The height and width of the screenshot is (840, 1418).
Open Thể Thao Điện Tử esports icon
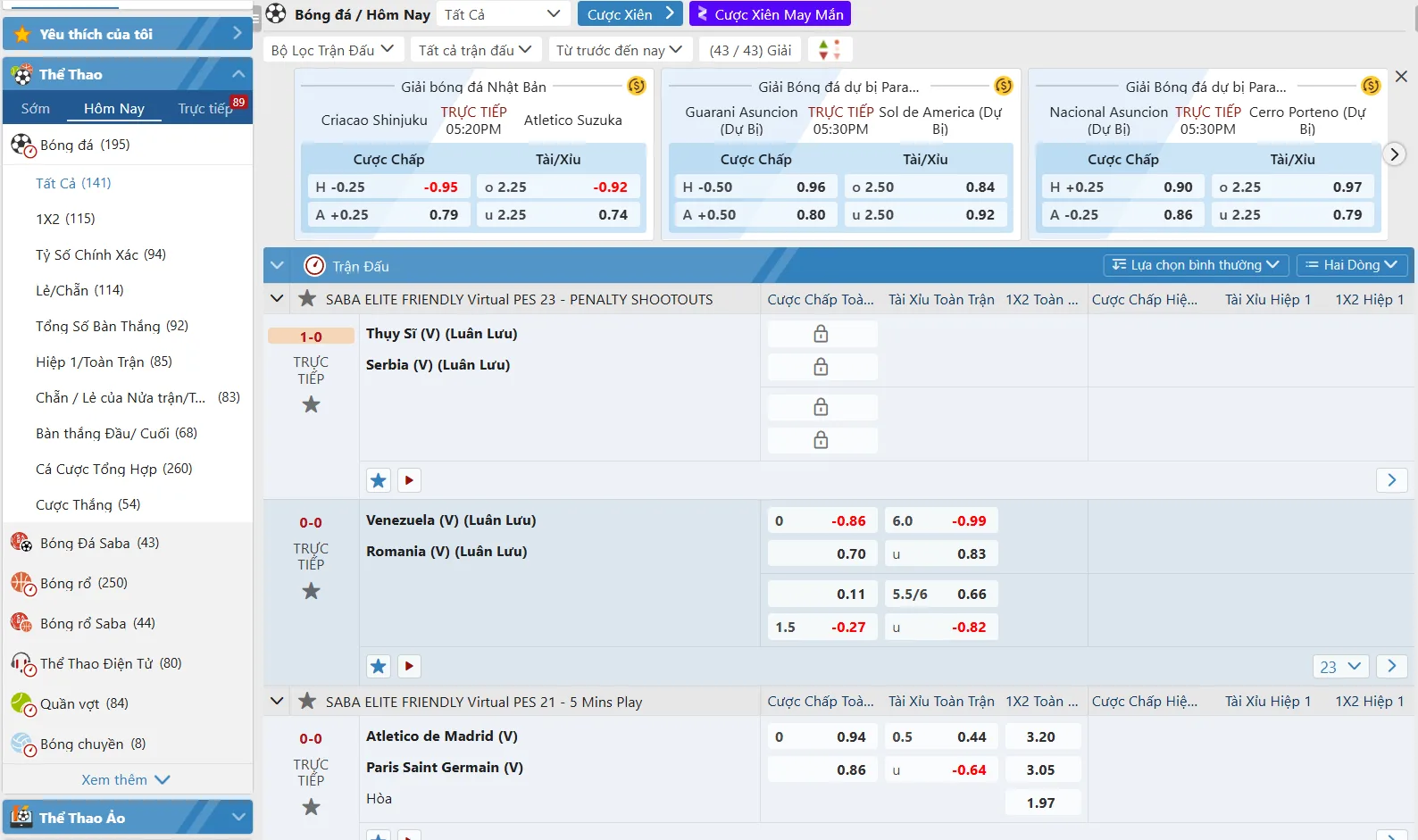click(22, 663)
